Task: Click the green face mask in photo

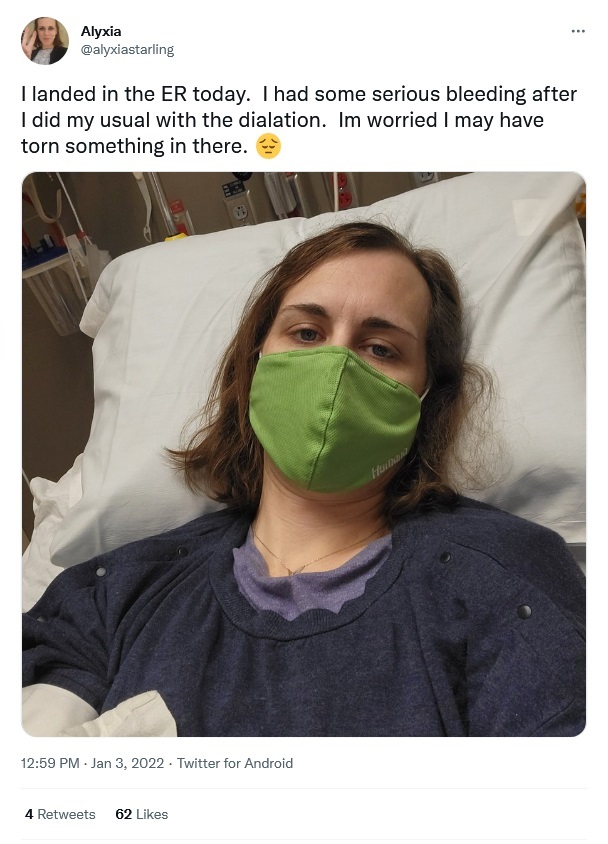Action: (336, 420)
